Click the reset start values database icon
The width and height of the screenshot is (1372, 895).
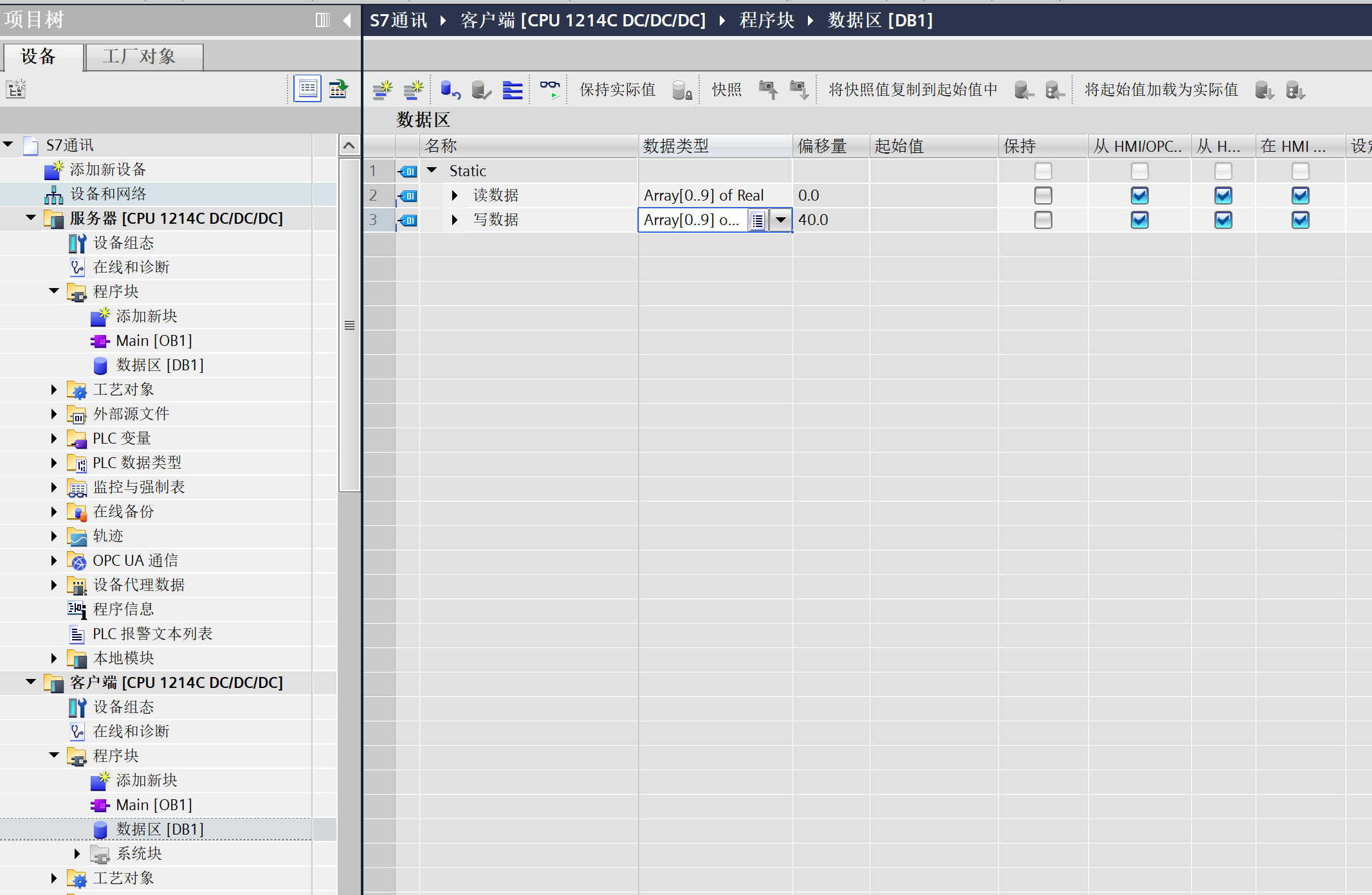coord(450,90)
